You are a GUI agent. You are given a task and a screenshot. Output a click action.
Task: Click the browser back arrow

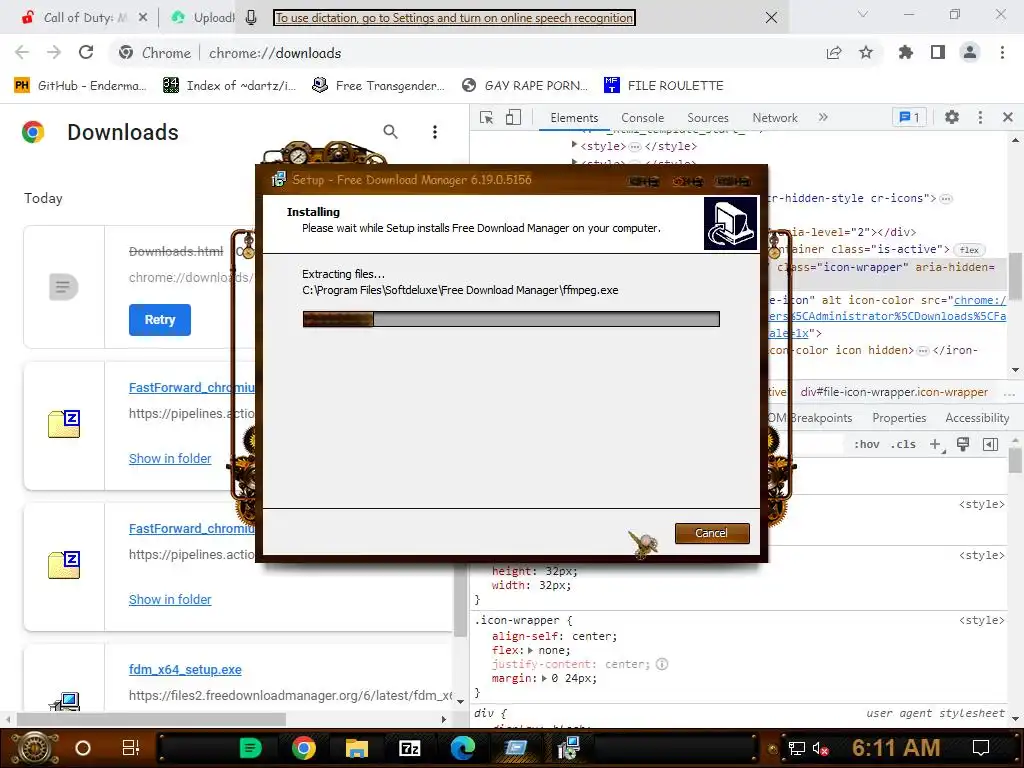[22, 53]
